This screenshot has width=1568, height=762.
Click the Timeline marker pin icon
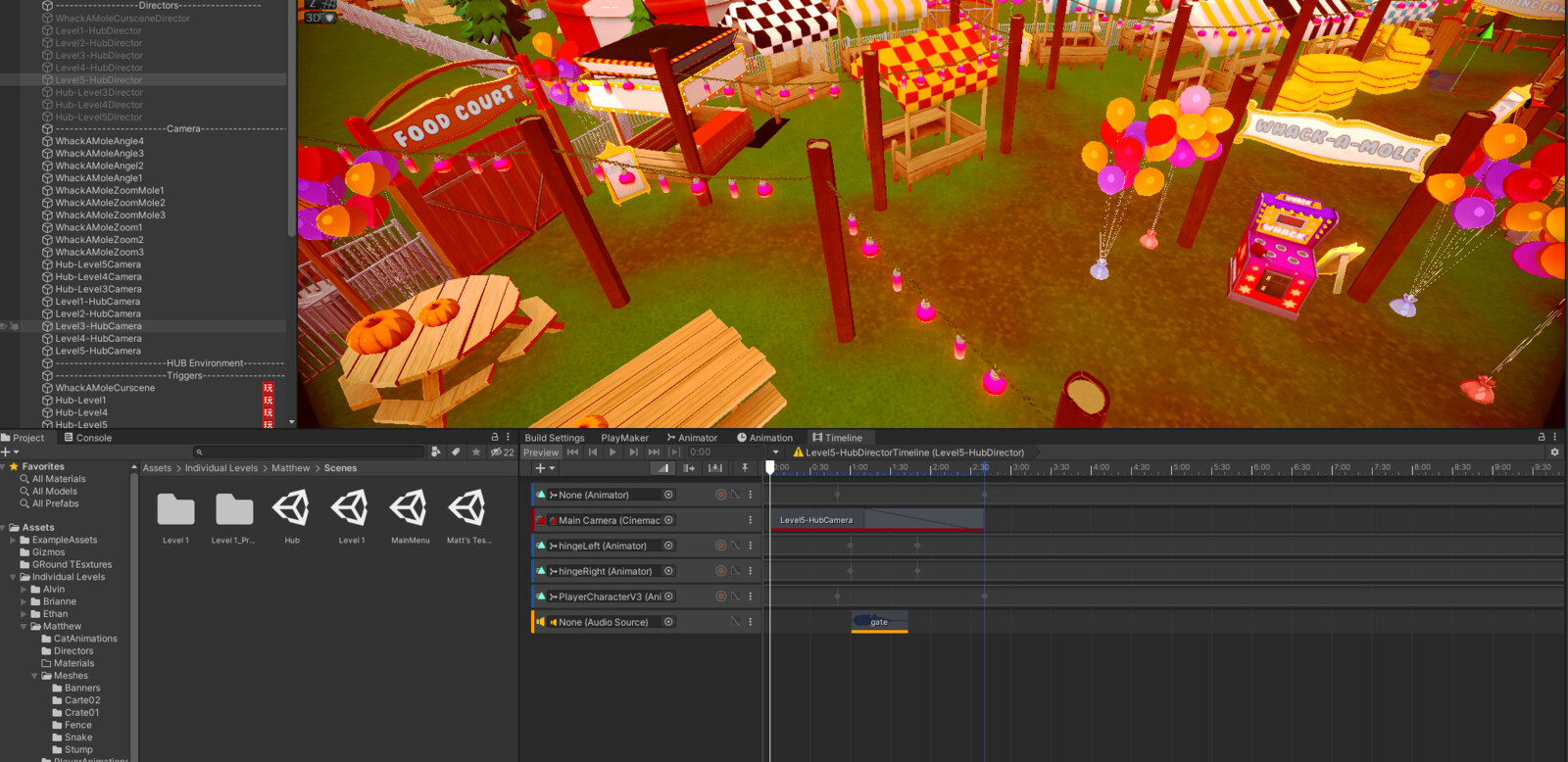click(745, 468)
